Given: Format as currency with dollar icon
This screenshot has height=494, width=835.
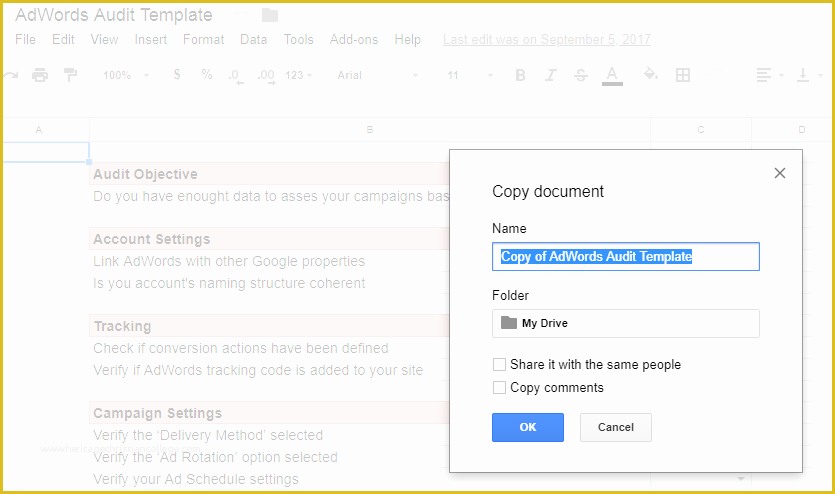Looking at the screenshot, I should tap(177, 75).
